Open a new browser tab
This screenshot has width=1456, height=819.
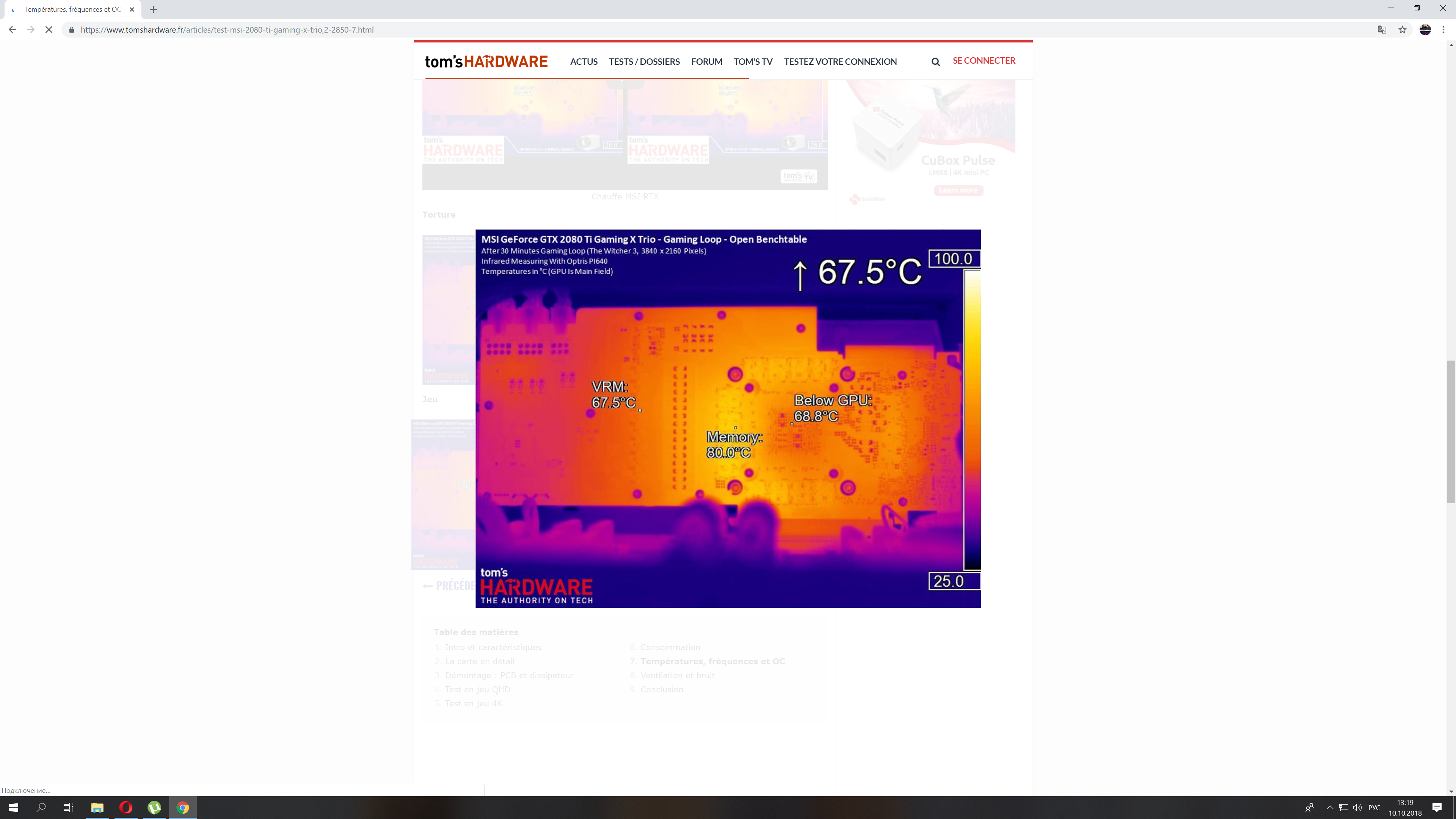153,9
